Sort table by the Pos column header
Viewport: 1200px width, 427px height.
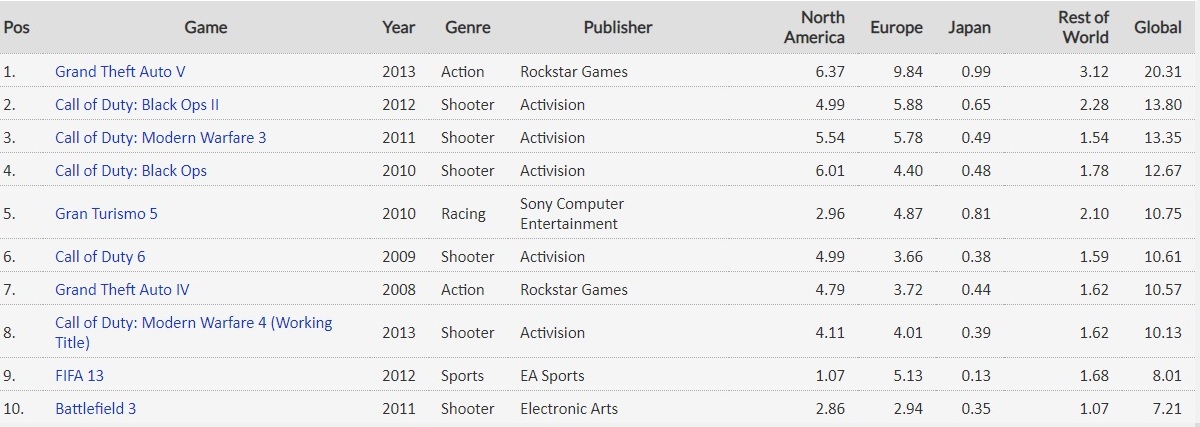click(x=17, y=28)
